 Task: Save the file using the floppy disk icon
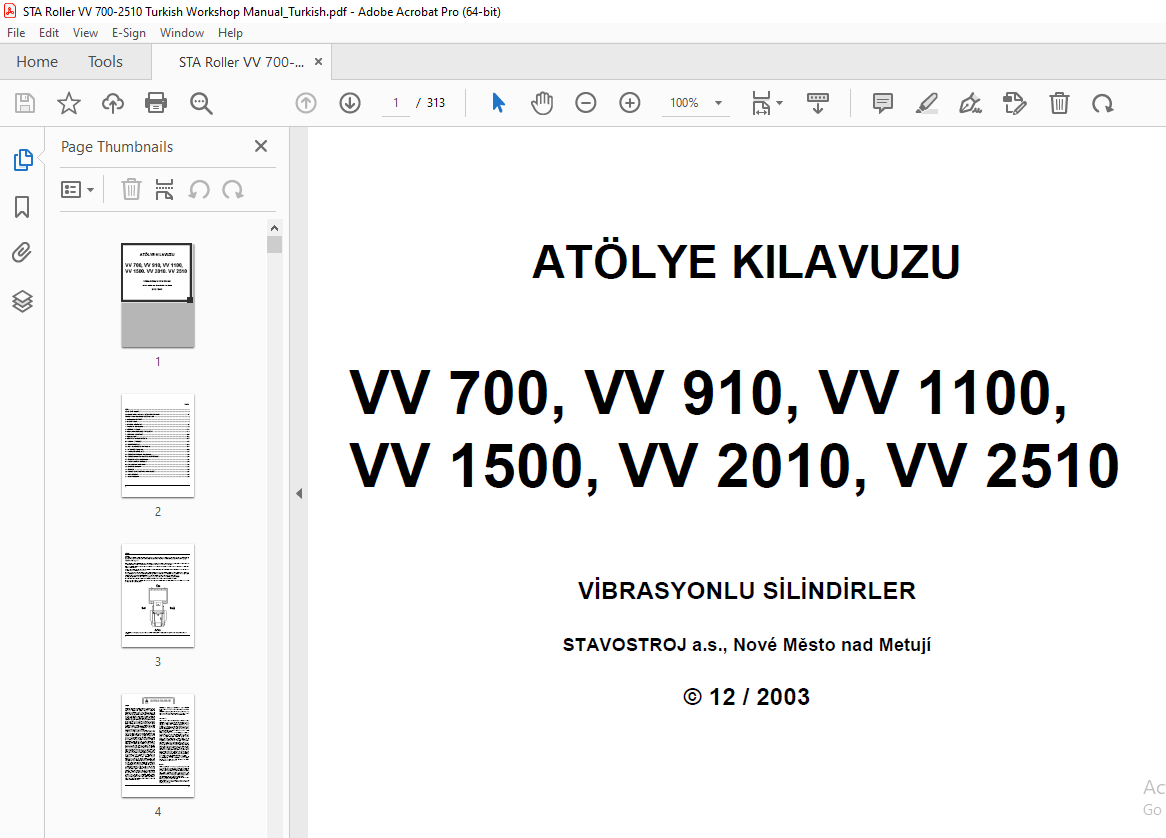click(25, 103)
